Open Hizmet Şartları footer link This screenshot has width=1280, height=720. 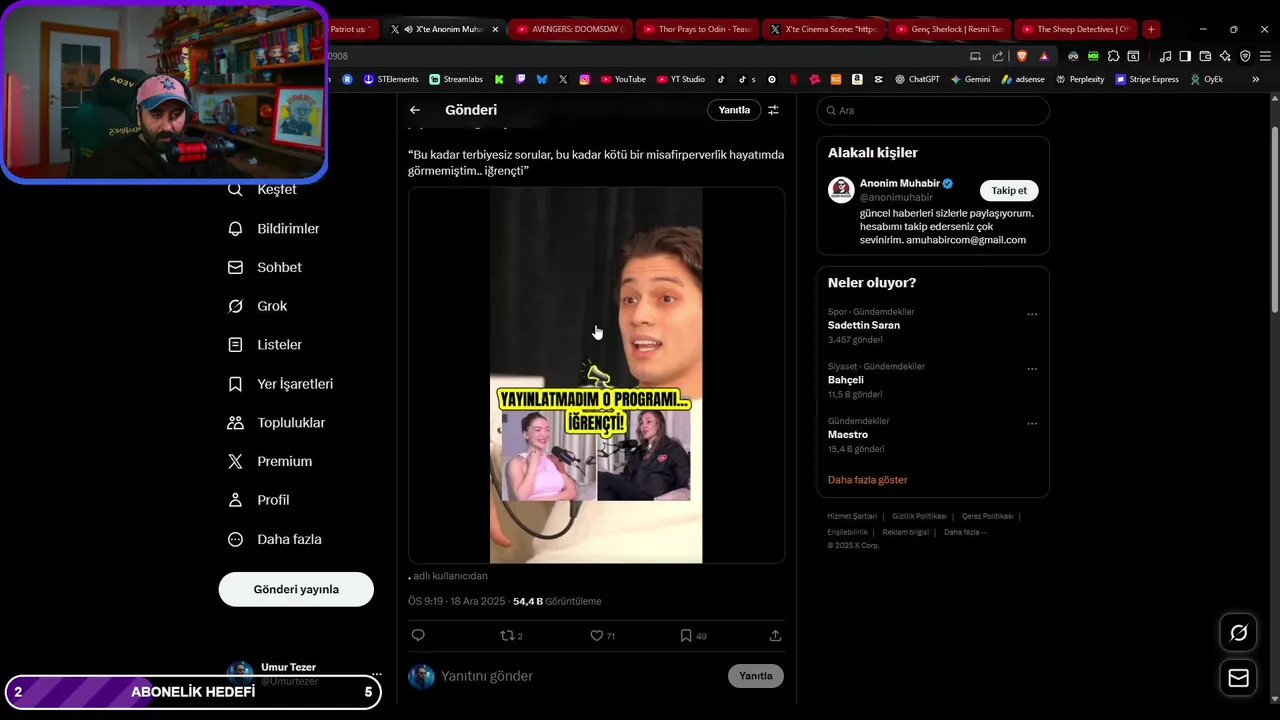click(x=852, y=516)
